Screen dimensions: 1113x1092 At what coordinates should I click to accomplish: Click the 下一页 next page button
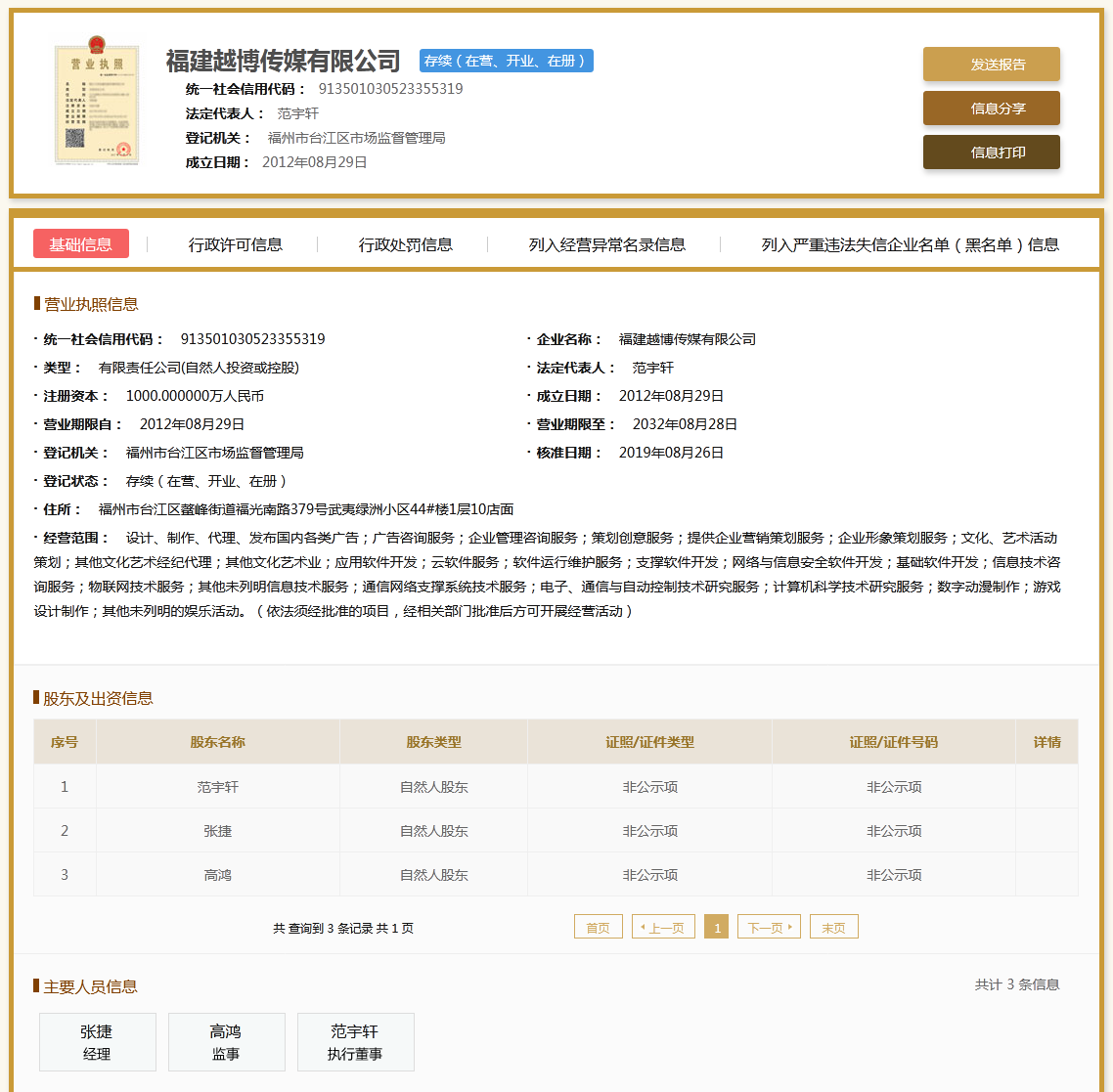click(769, 927)
